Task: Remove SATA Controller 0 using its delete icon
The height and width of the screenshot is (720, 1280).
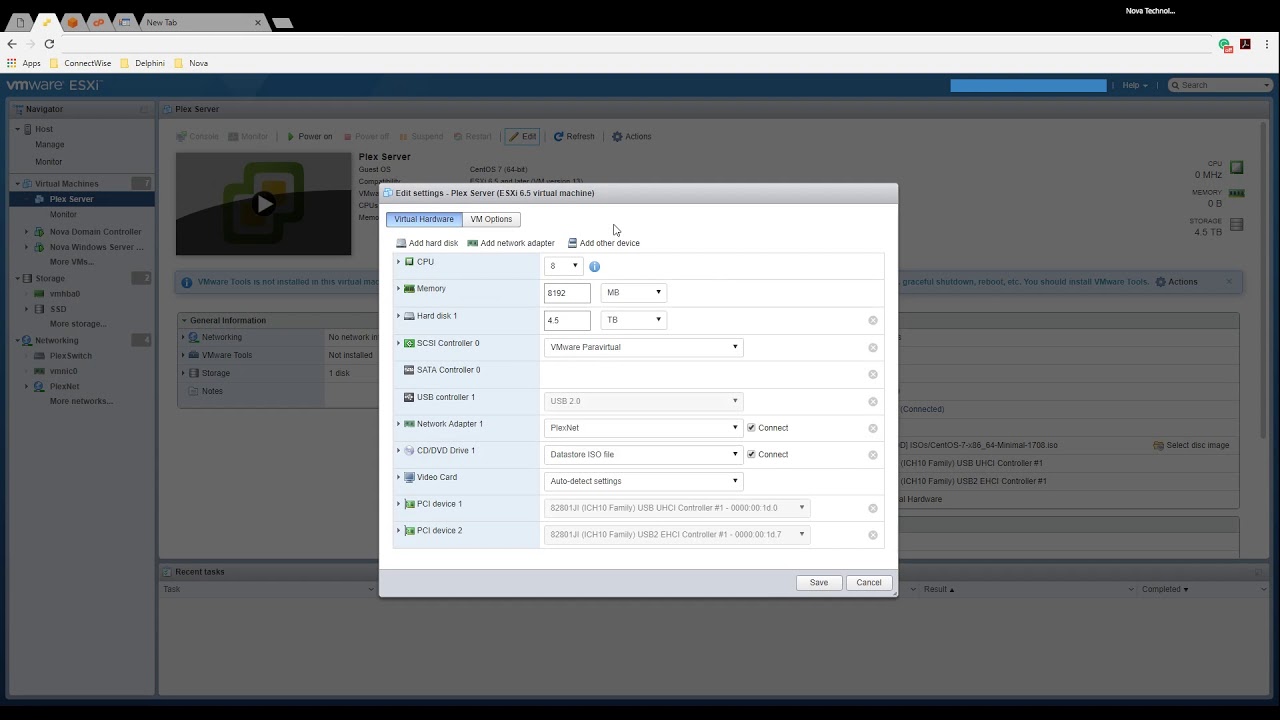Action: 873,374
